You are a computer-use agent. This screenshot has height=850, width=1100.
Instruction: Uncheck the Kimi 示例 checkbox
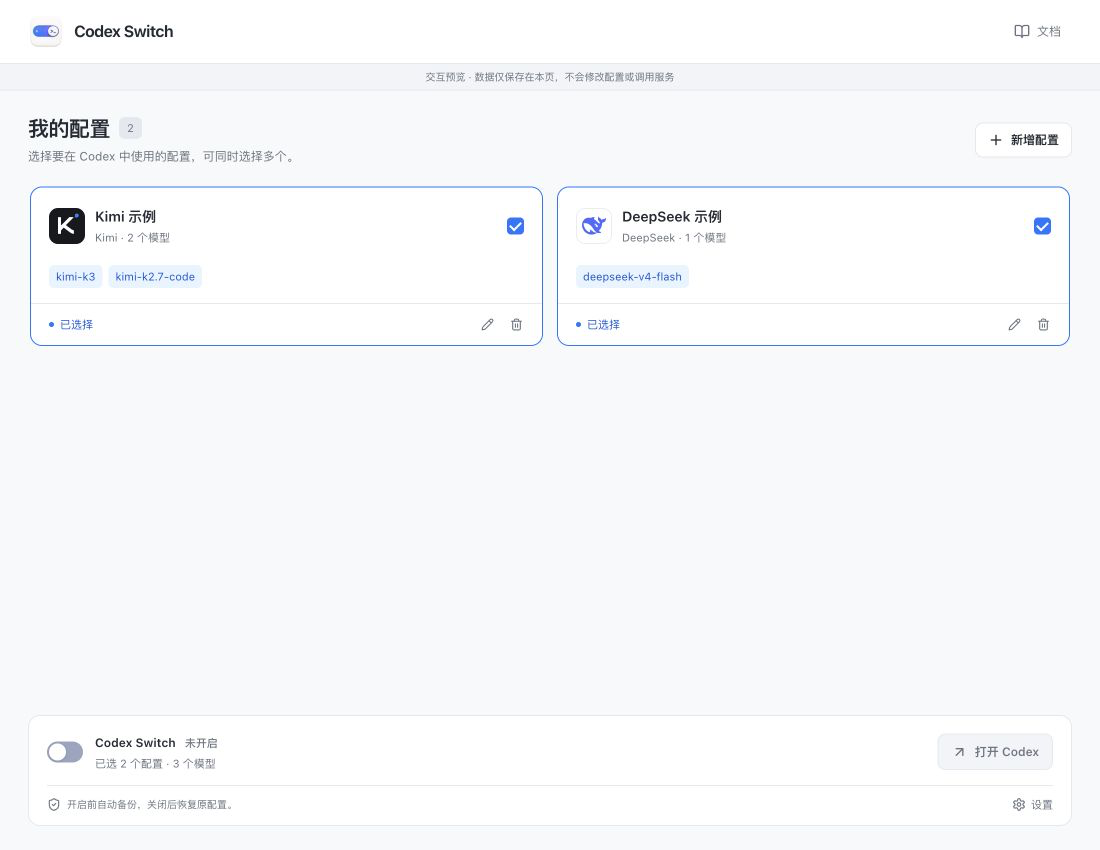pyautogui.click(x=516, y=226)
